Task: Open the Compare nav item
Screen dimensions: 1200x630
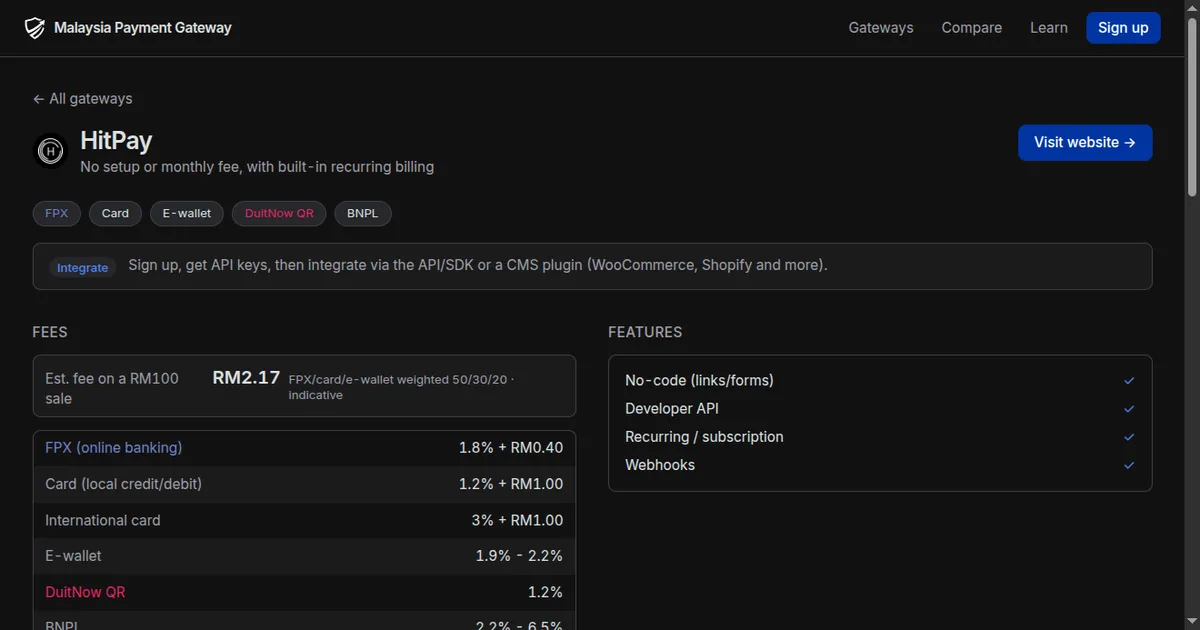Action: [x=972, y=28]
